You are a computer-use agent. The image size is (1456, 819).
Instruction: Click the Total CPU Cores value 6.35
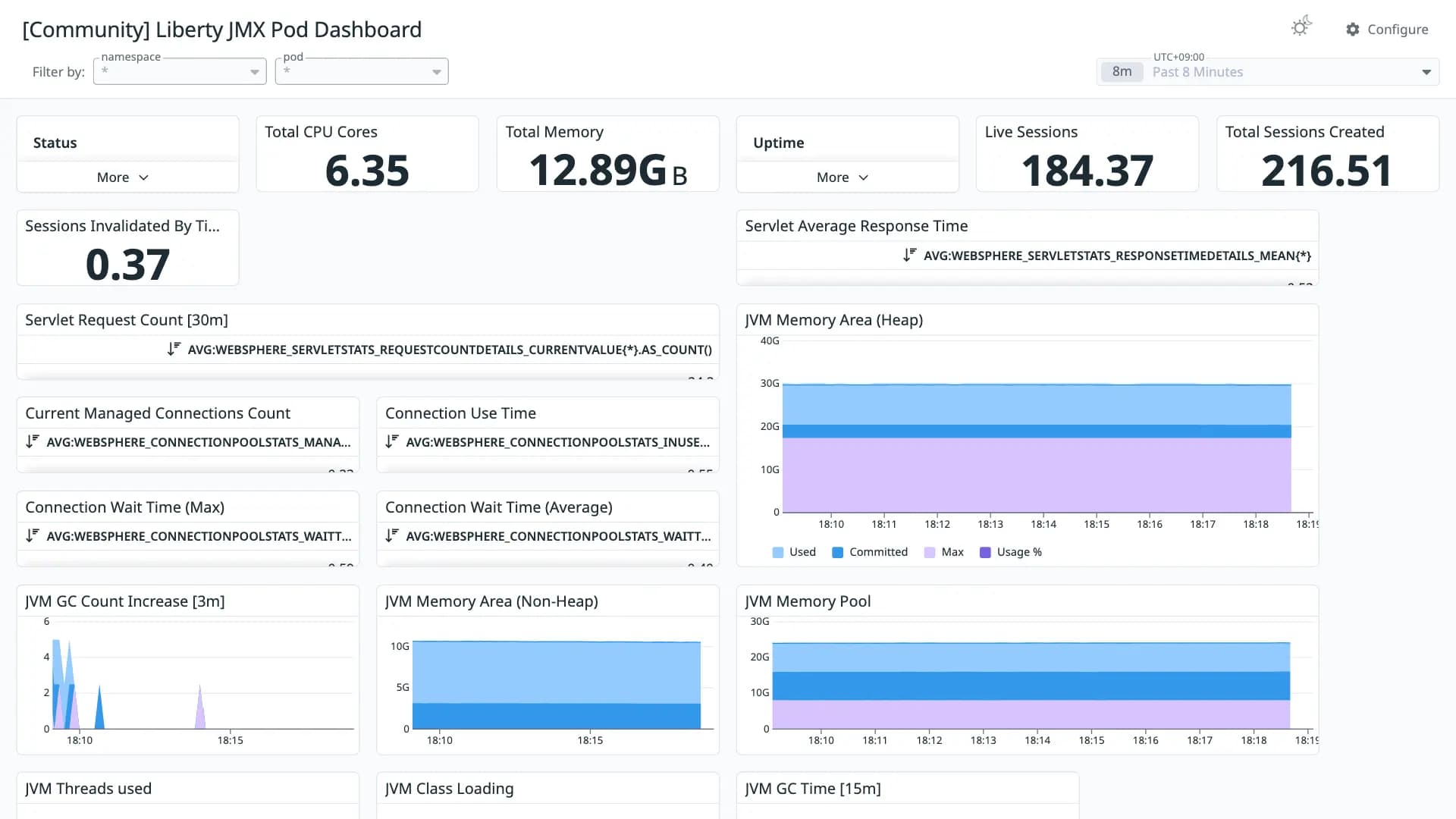(367, 170)
